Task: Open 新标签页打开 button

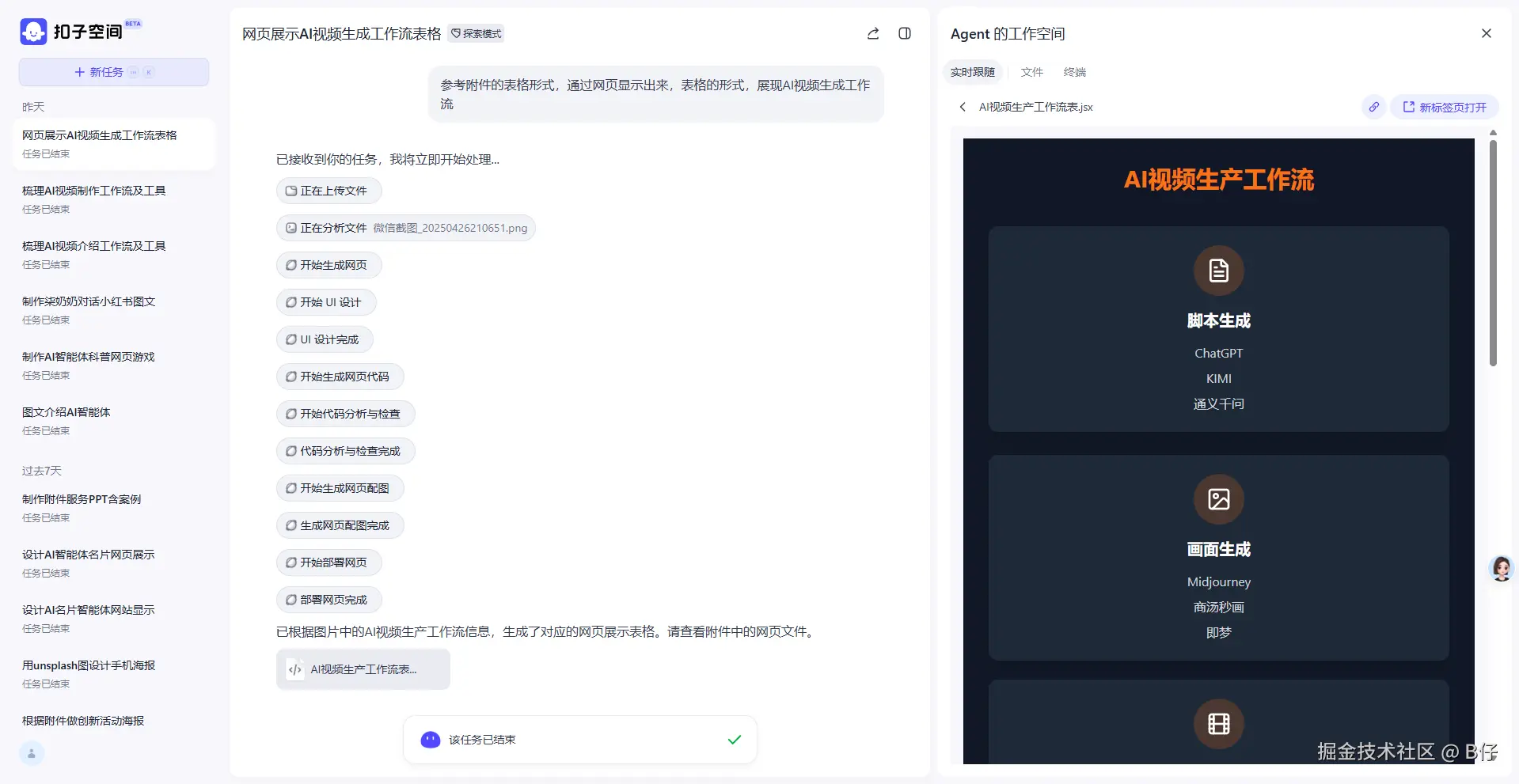Action: click(x=1445, y=107)
